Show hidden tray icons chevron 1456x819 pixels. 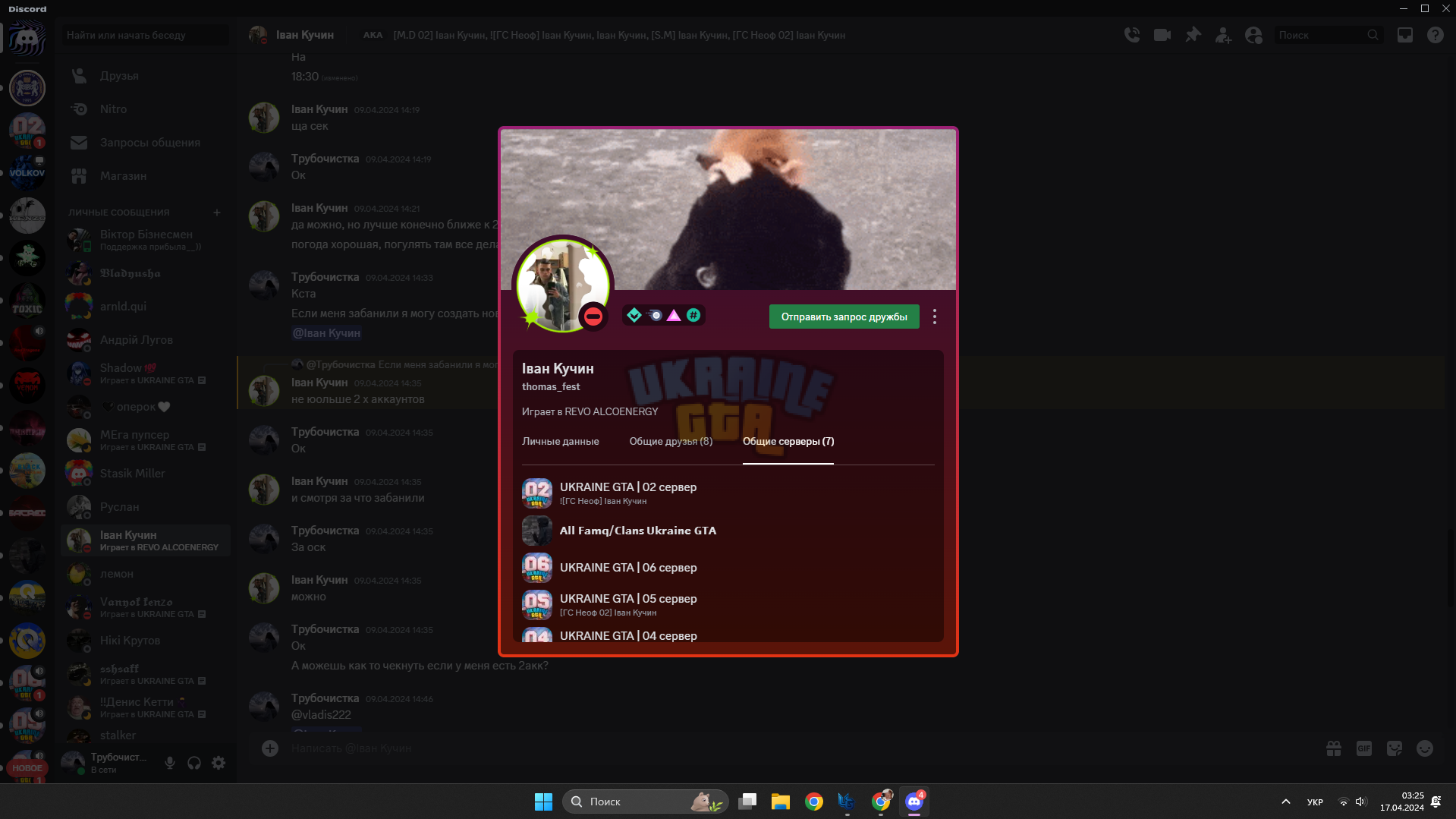1285,802
